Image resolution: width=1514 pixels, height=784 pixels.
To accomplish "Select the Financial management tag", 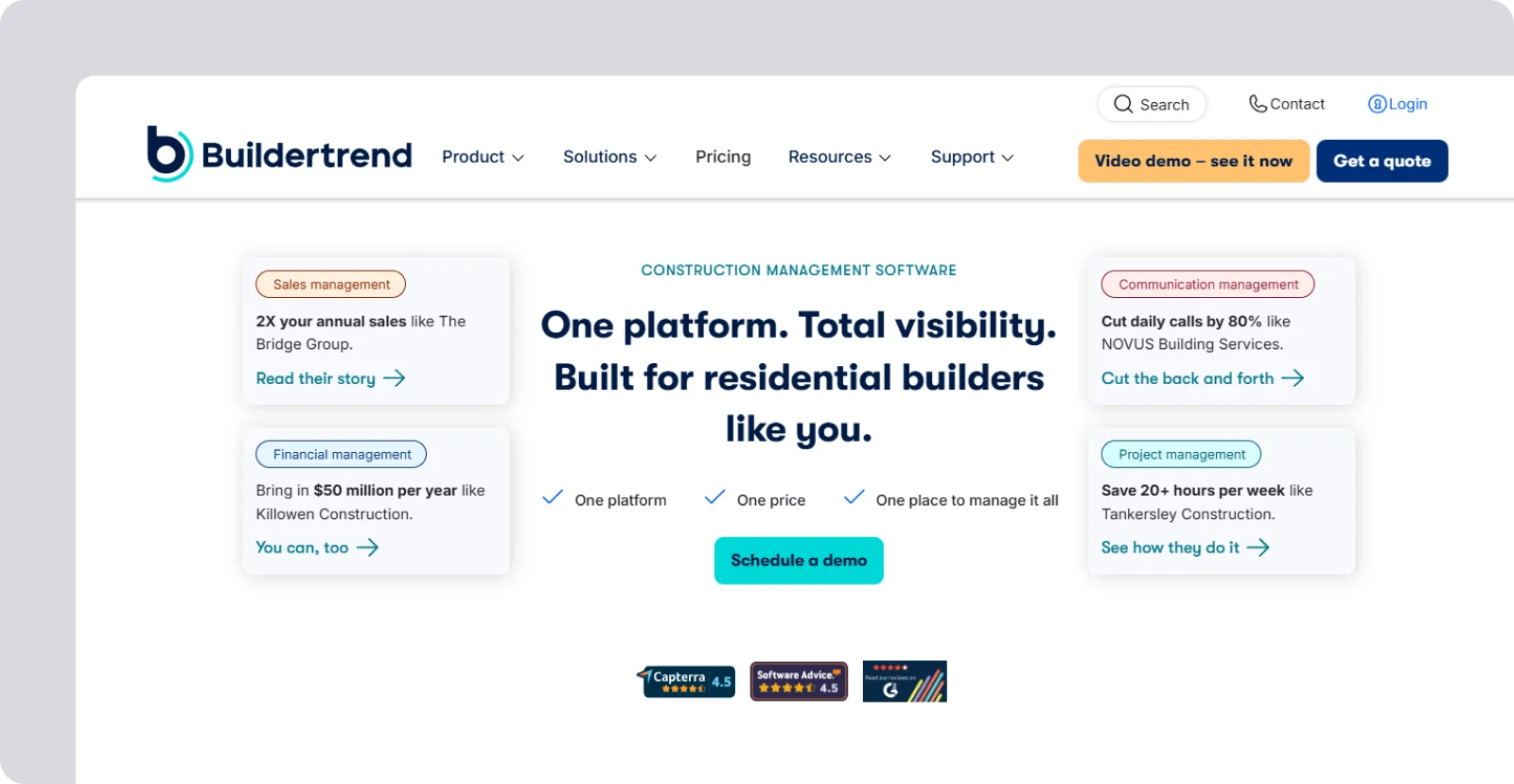I will click(x=341, y=455).
